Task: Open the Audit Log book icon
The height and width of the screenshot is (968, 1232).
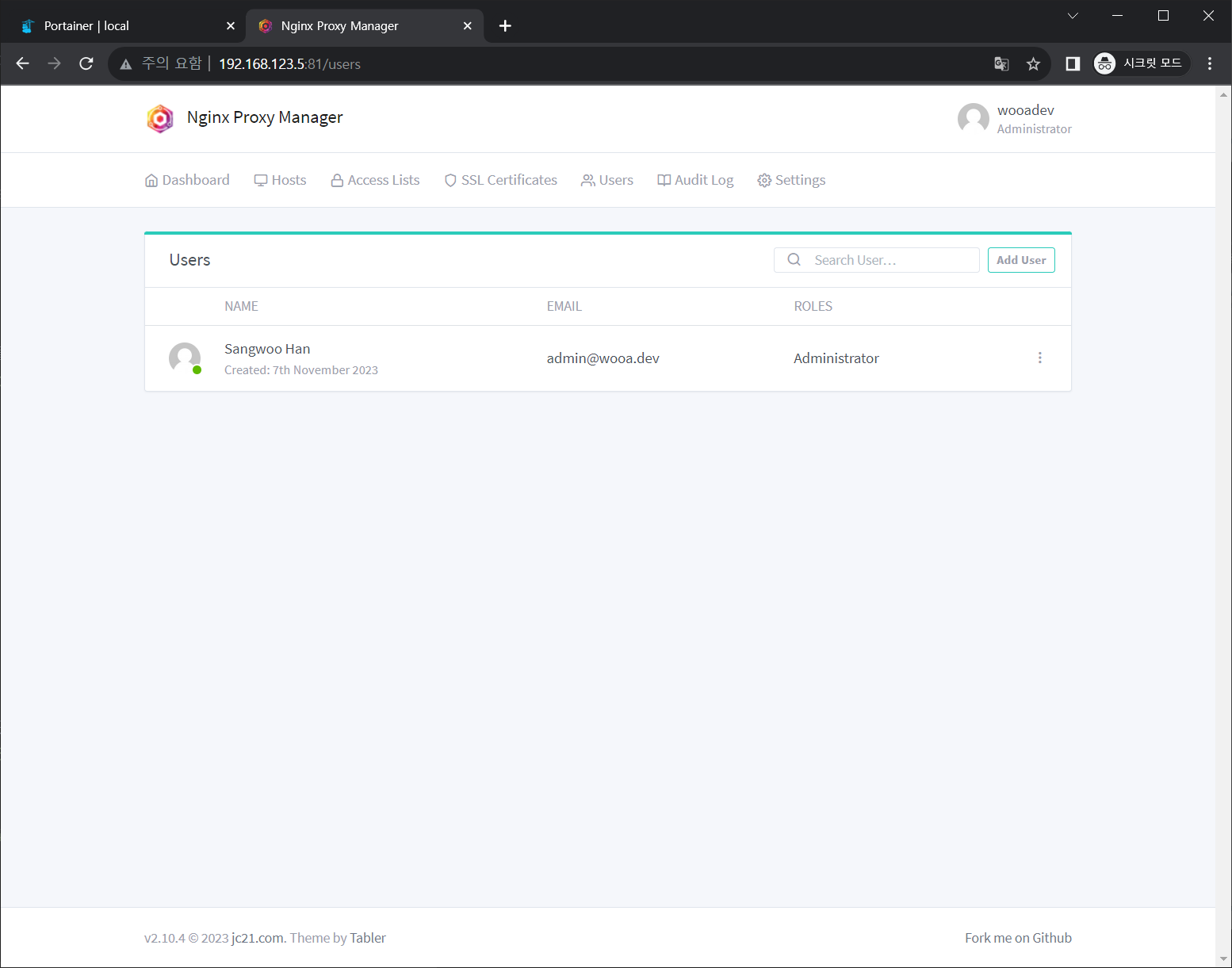Action: [x=663, y=180]
